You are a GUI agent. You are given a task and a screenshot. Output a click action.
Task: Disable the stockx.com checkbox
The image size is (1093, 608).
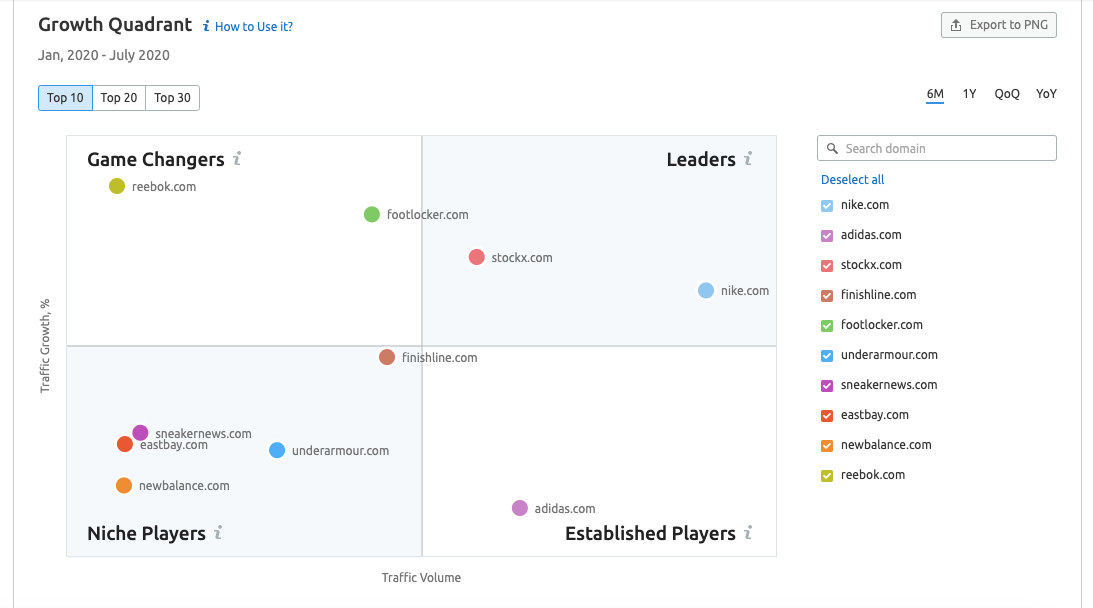click(827, 264)
